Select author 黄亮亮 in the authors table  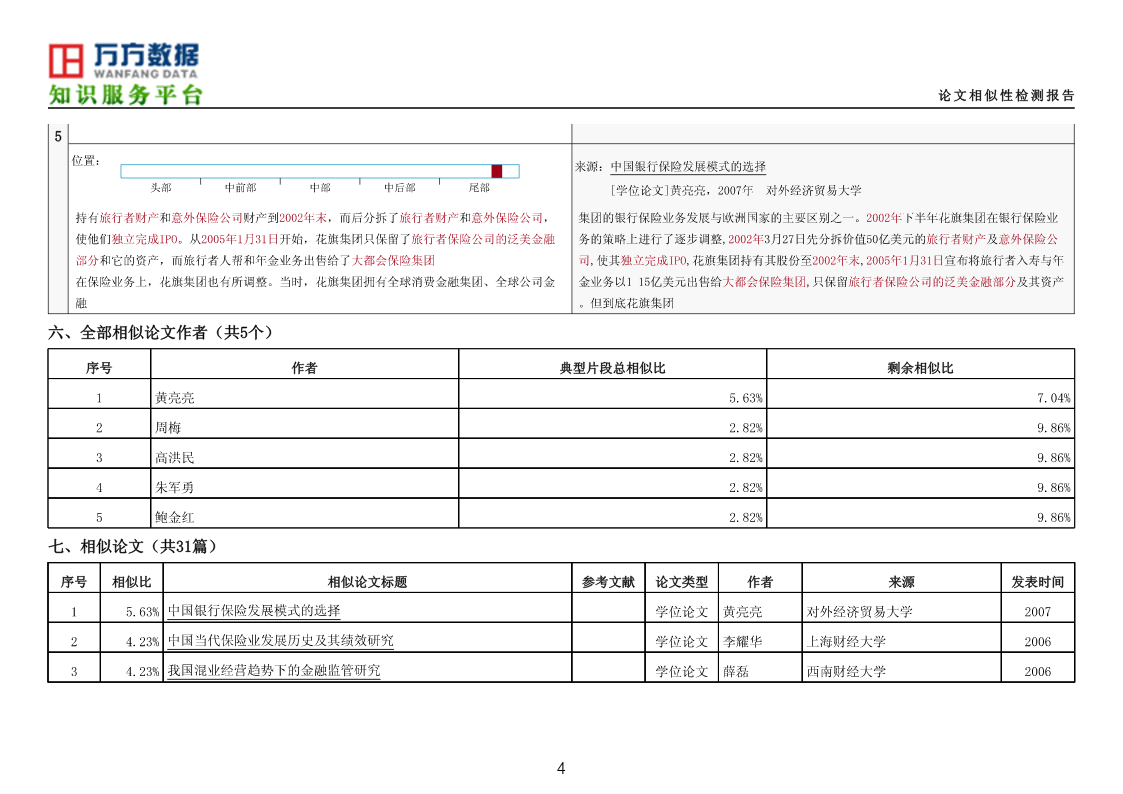[175, 398]
